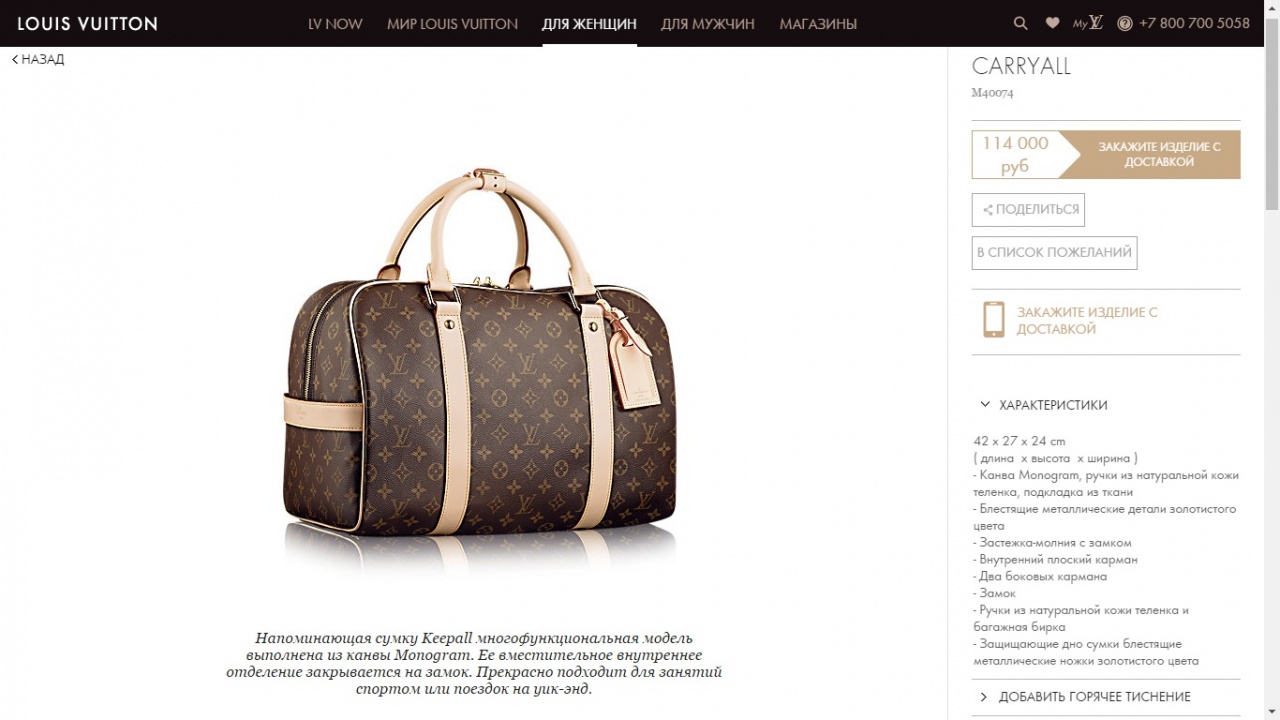Click the help question mark icon
This screenshot has height=720, width=1280.
(1125, 23)
